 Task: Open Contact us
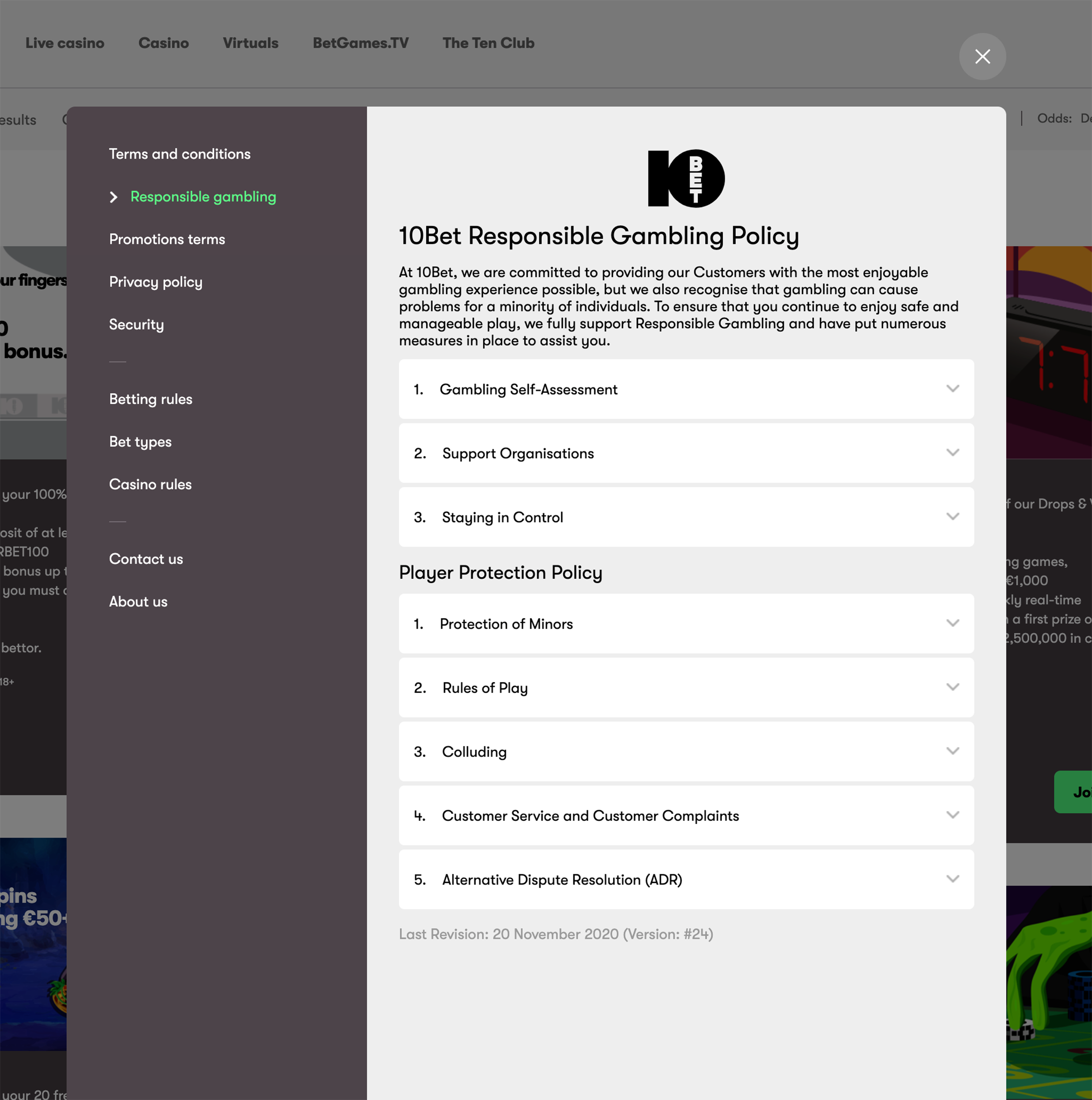click(146, 559)
